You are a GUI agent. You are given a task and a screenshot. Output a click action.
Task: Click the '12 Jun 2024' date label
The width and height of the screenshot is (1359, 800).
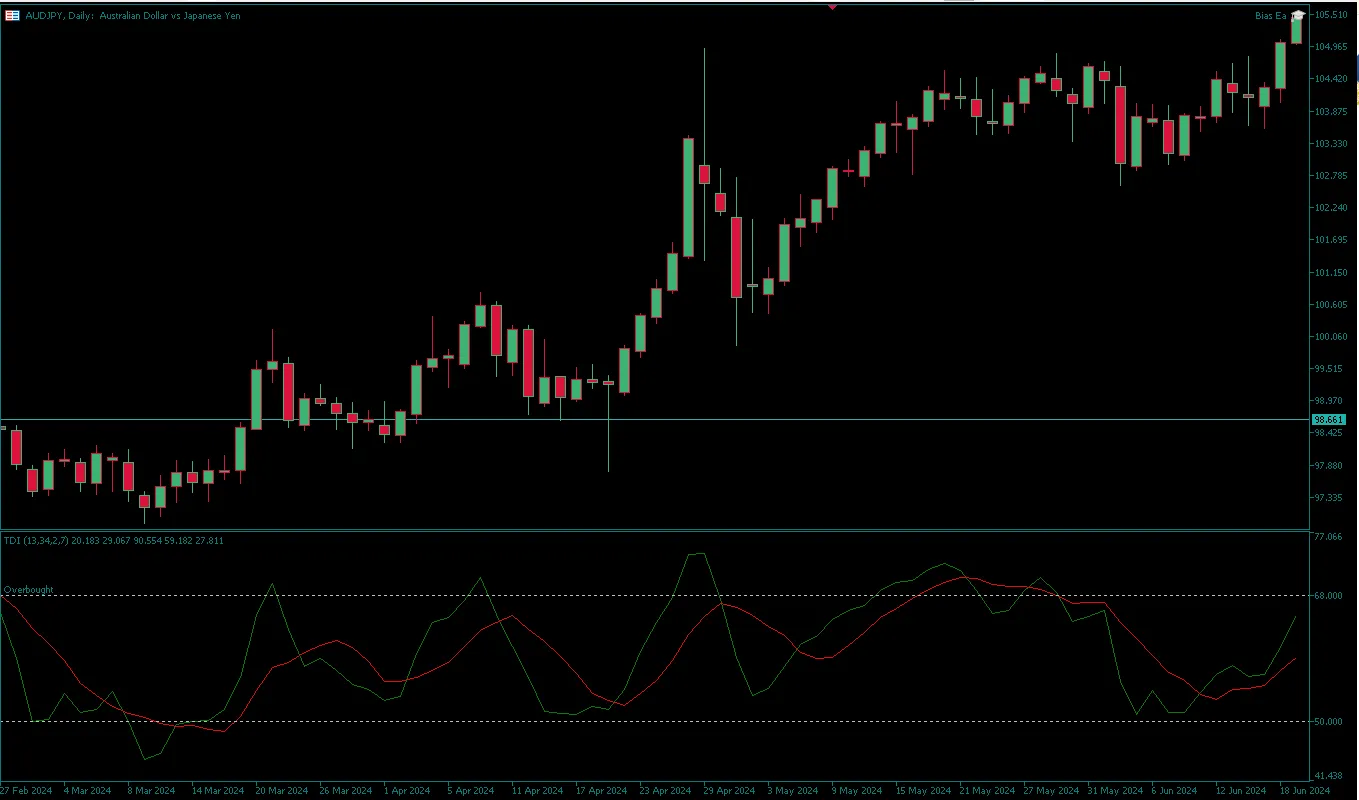coord(1240,791)
